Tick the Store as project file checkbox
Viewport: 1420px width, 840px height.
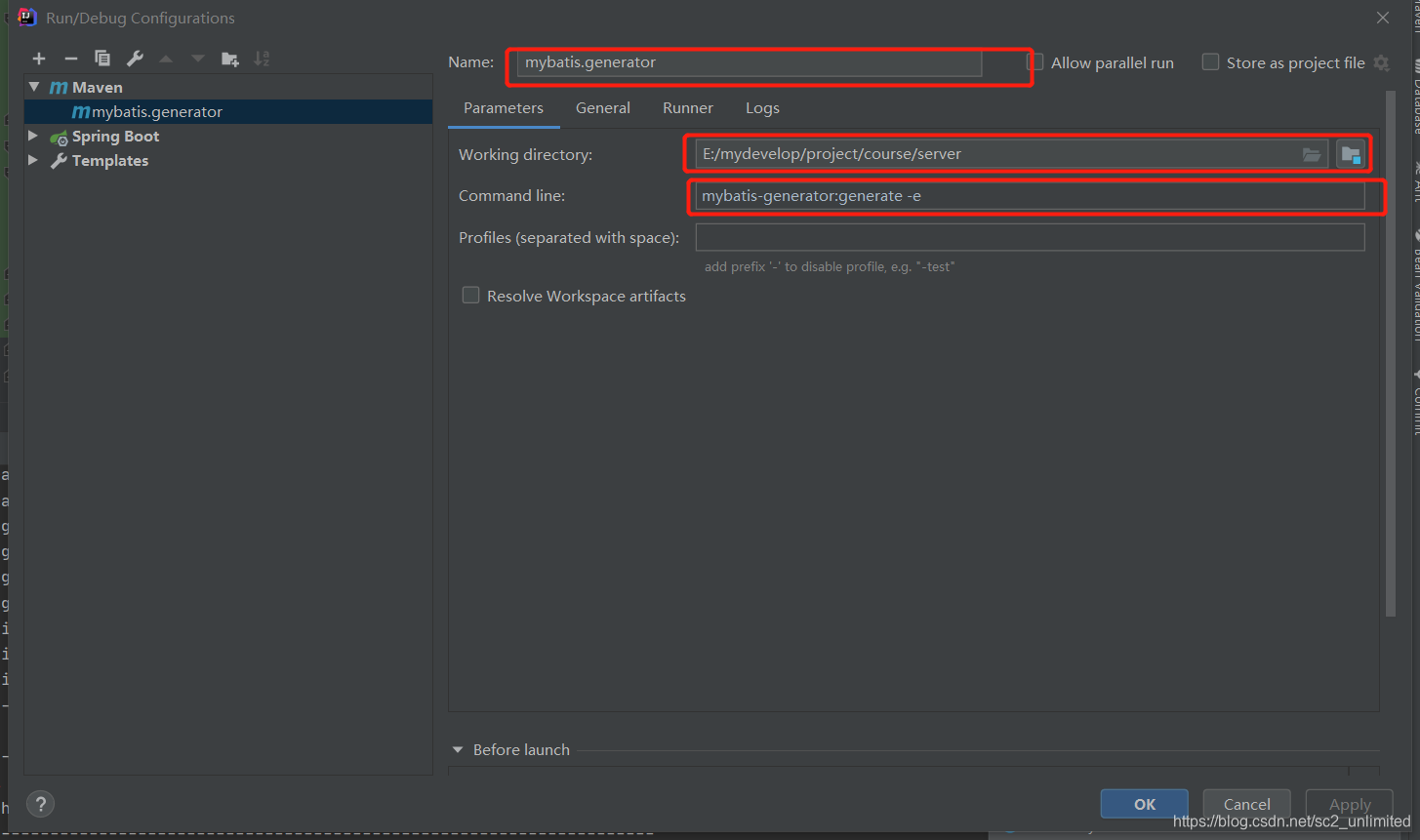(x=1210, y=61)
